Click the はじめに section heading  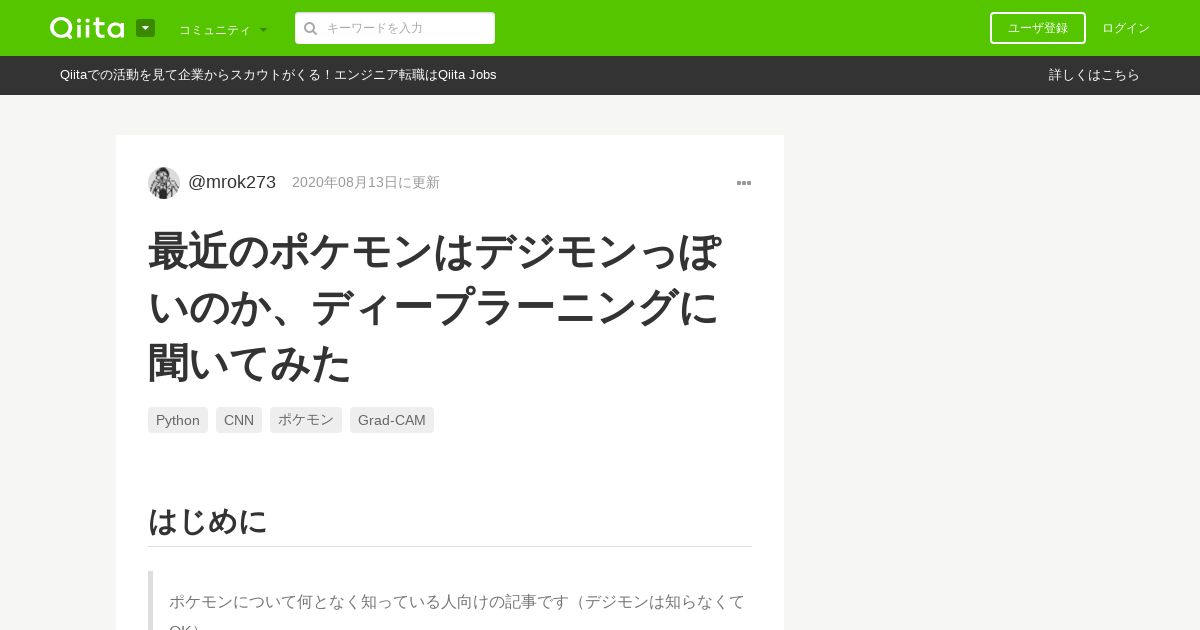click(208, 521)
